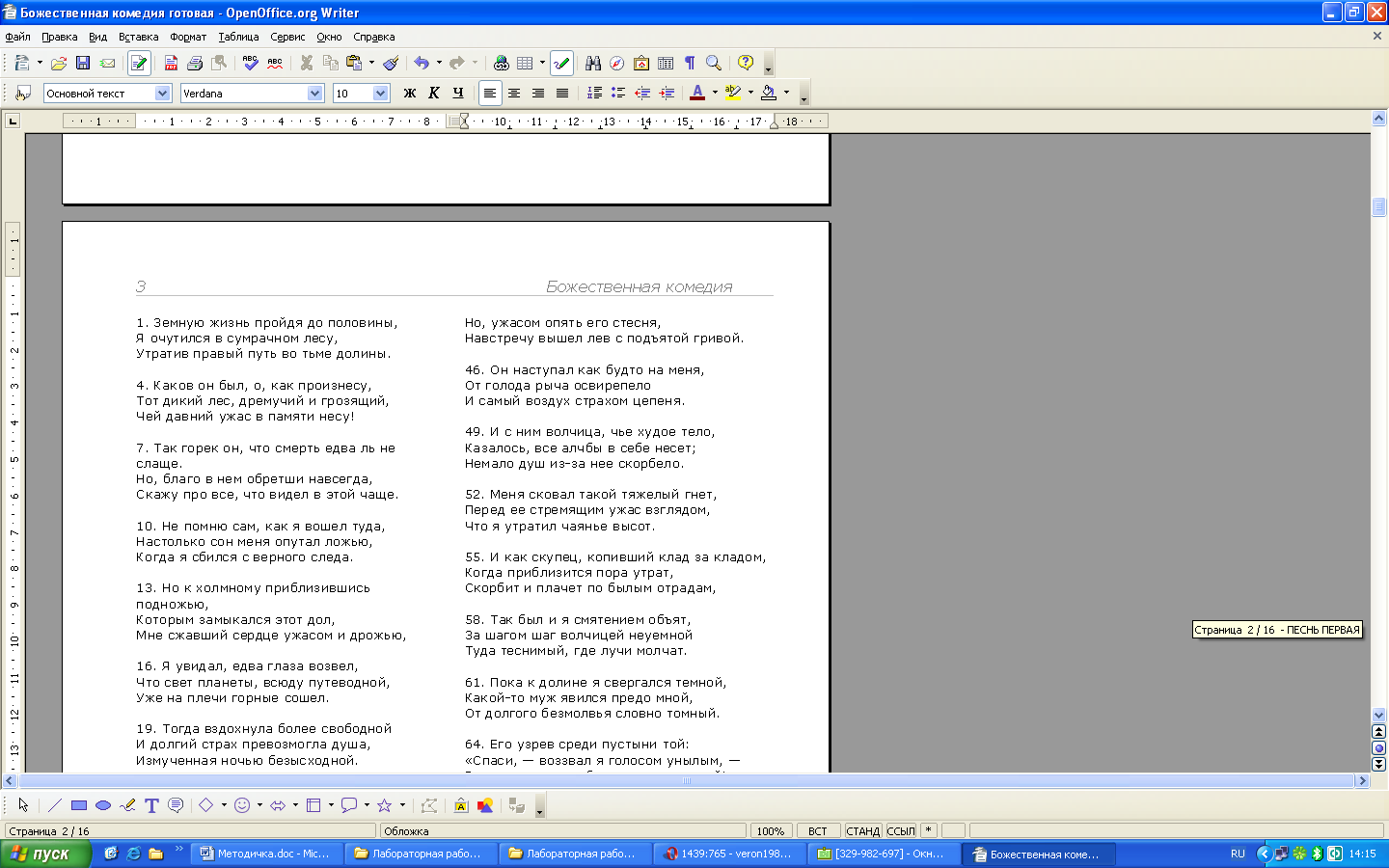
Task: Align text left
Action: tap(490, 94)
